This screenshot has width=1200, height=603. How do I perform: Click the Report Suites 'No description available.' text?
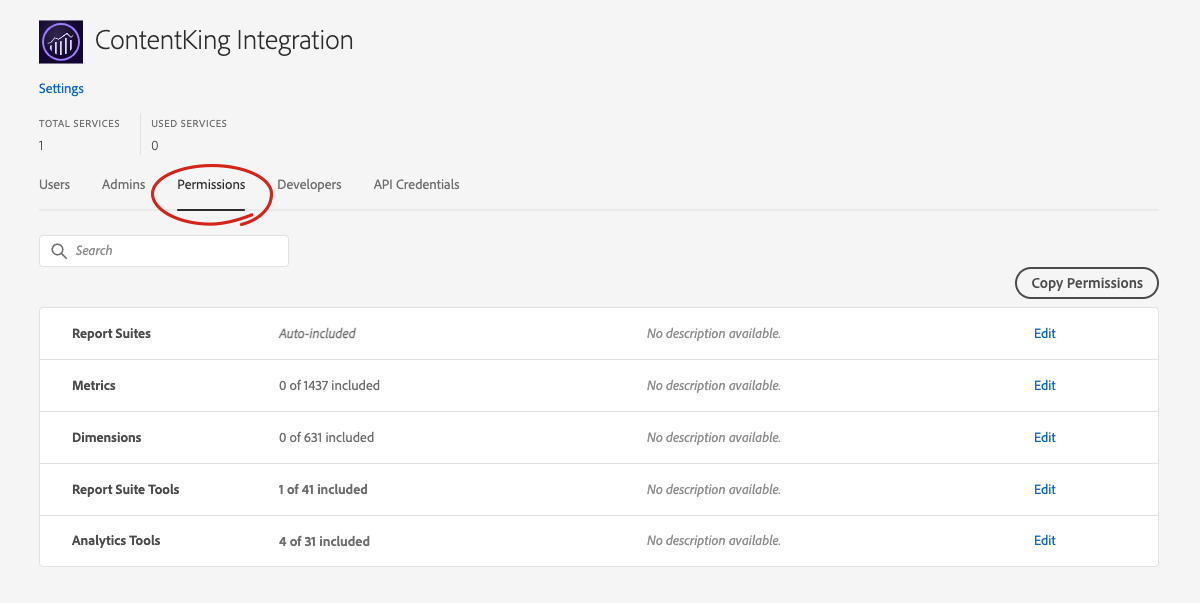[714, 333]
